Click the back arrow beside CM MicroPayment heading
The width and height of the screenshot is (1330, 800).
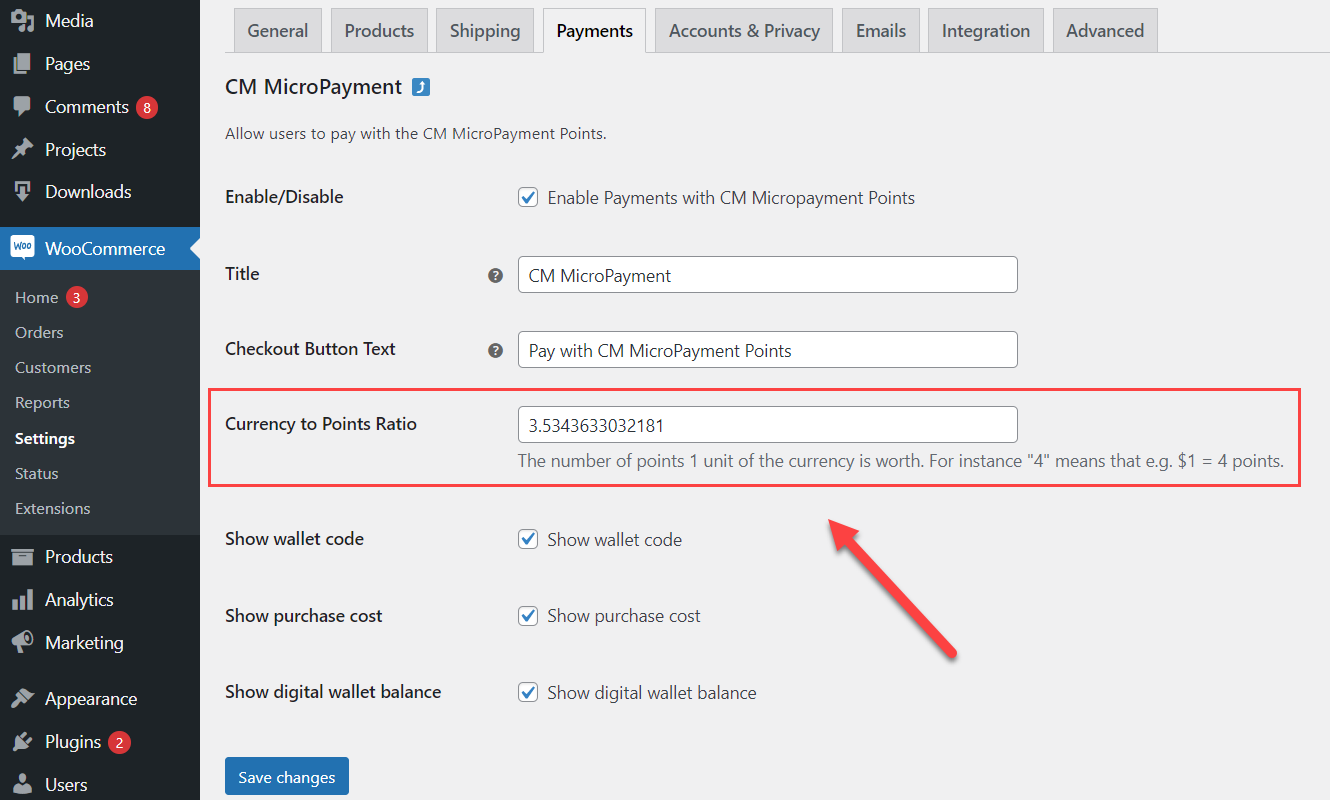[x=421, y=87]
